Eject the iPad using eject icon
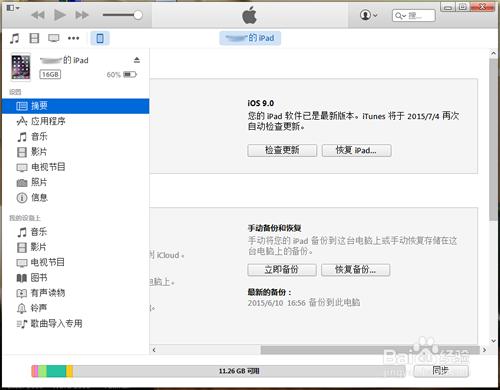The width and height of the screenshot is (500, 390). point(137,60)
